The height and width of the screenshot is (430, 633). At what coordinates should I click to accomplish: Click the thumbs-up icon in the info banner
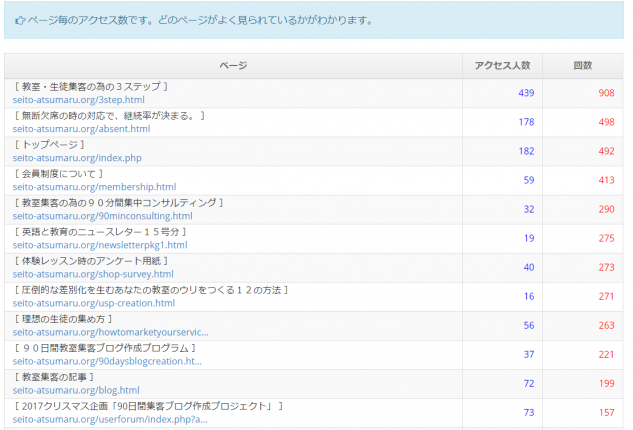20,20
